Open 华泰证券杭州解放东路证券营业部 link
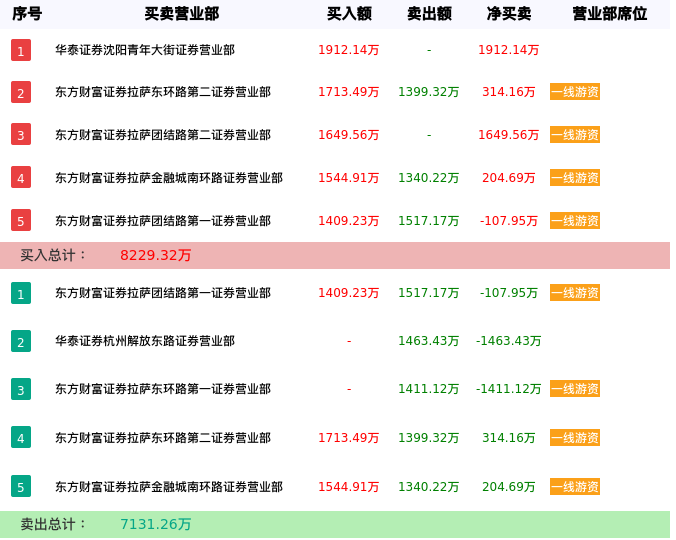 [x=145, y=341]
